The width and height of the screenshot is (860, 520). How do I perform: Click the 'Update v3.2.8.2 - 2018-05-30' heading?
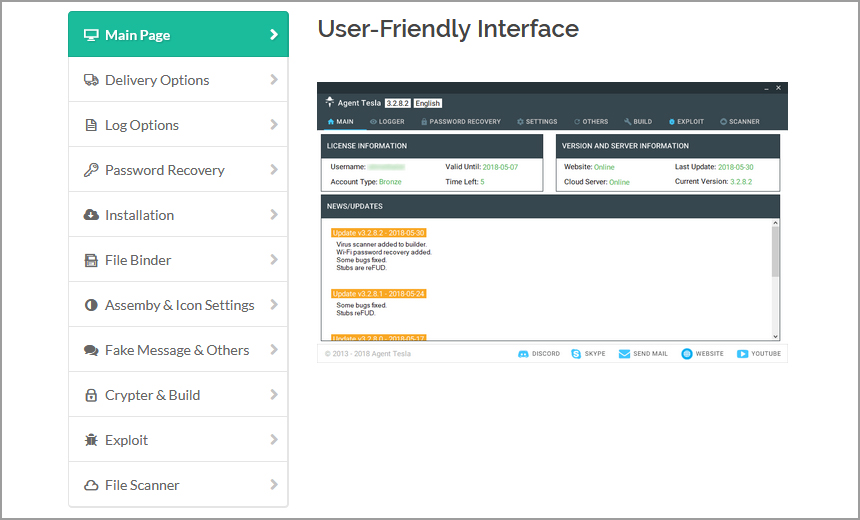pyautogui.click(x=378, y=233)
